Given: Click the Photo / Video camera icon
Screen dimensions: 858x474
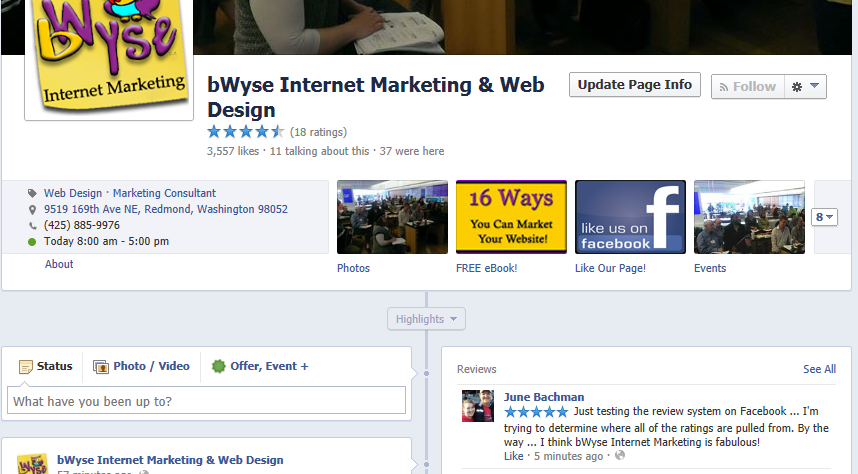Looking at the screenshot, I should (101, 367).
